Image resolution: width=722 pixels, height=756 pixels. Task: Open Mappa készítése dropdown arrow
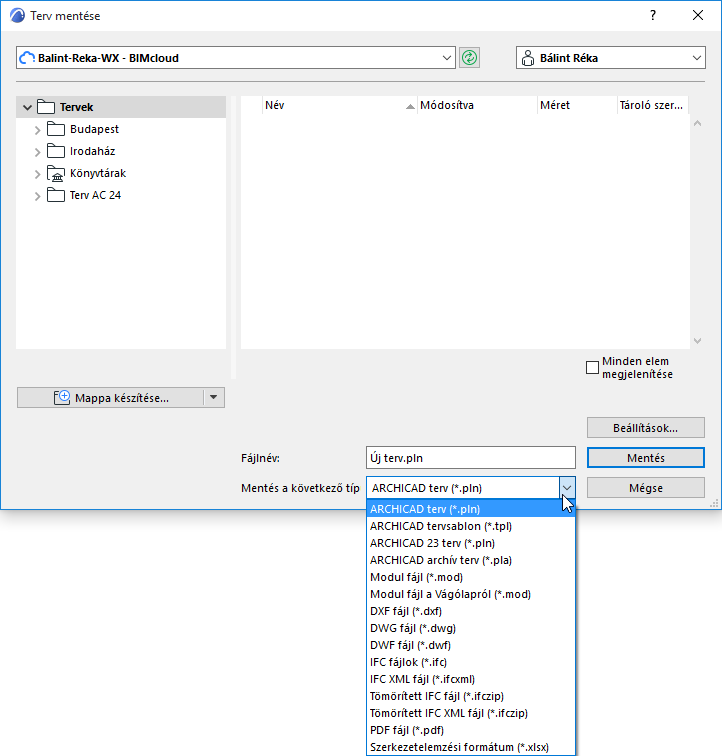click(x=214, y=397)
